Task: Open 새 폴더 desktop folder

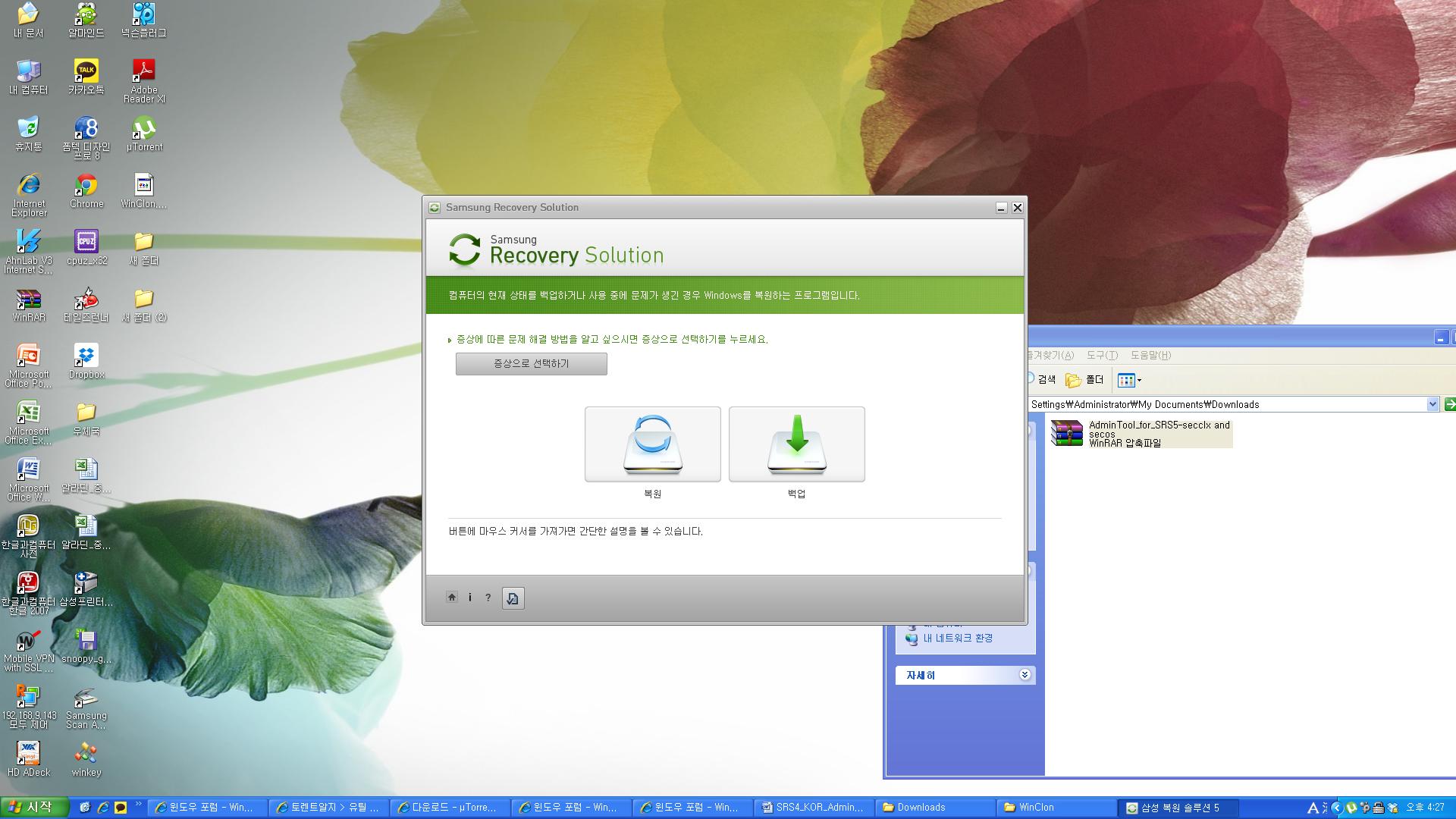Action: pos(144,248)
